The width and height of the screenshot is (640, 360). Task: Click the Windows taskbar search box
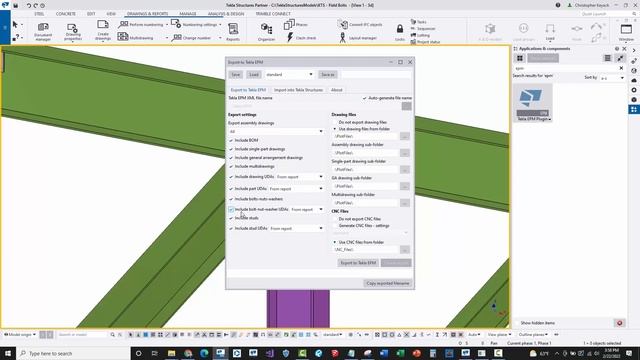(x=73, y=353)
